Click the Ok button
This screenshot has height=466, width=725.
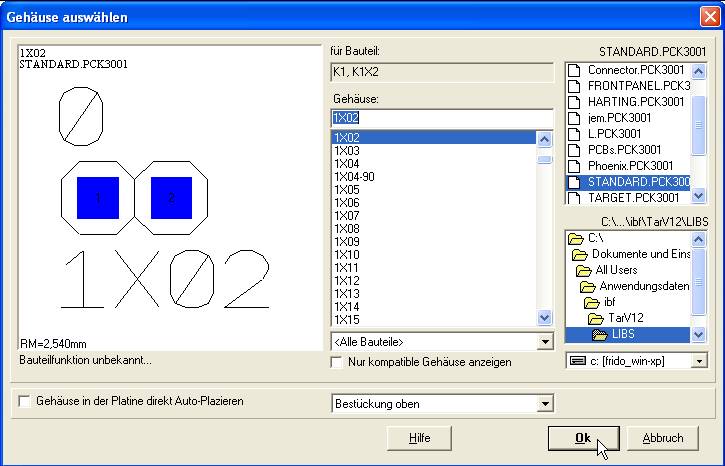(583, 438)
